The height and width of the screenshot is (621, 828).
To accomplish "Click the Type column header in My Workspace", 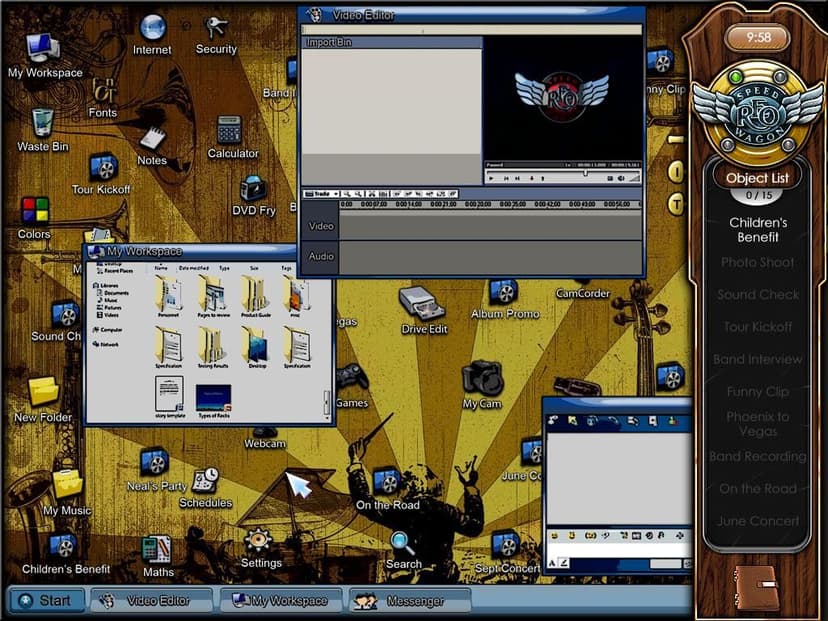I will point(224,268).
